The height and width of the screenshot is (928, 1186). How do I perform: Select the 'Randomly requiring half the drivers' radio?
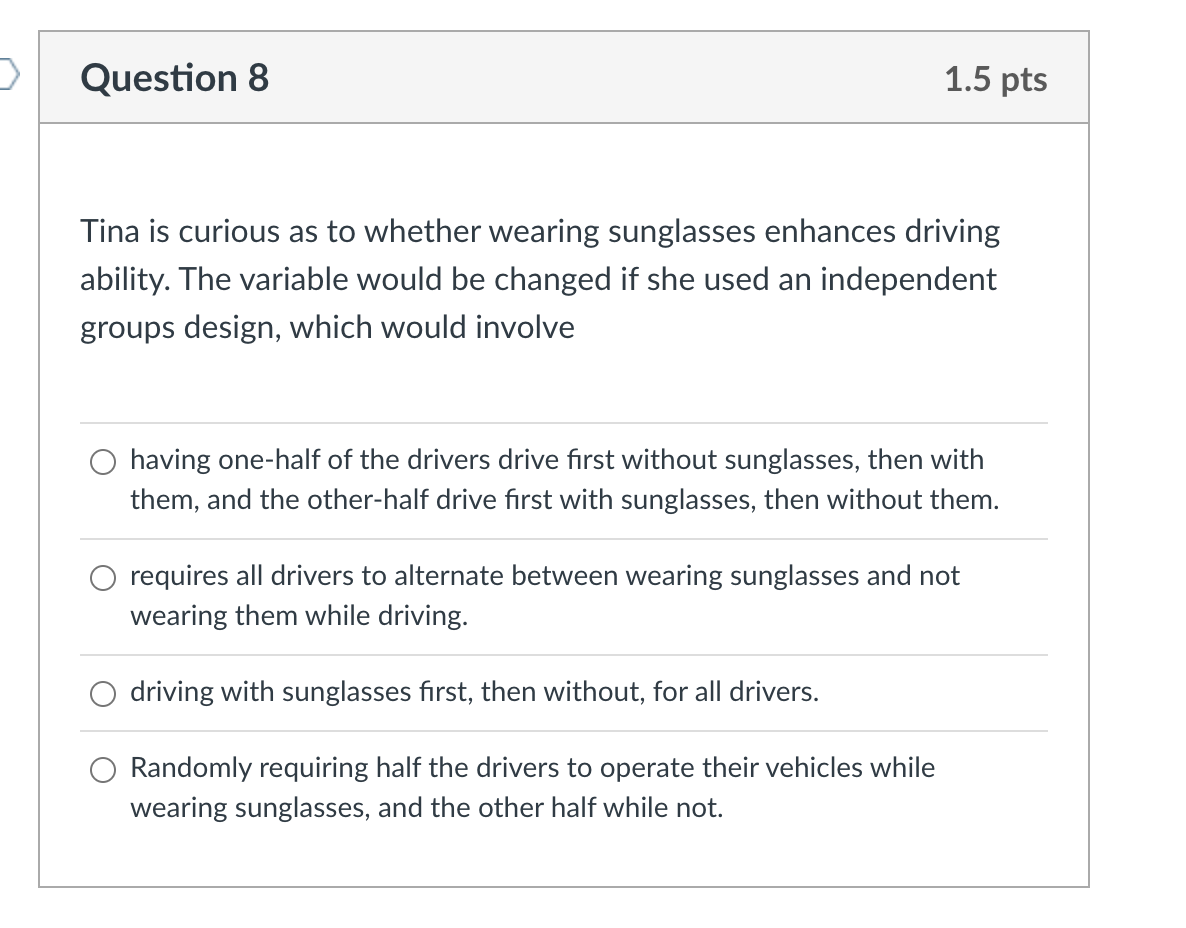coord(103,770)
